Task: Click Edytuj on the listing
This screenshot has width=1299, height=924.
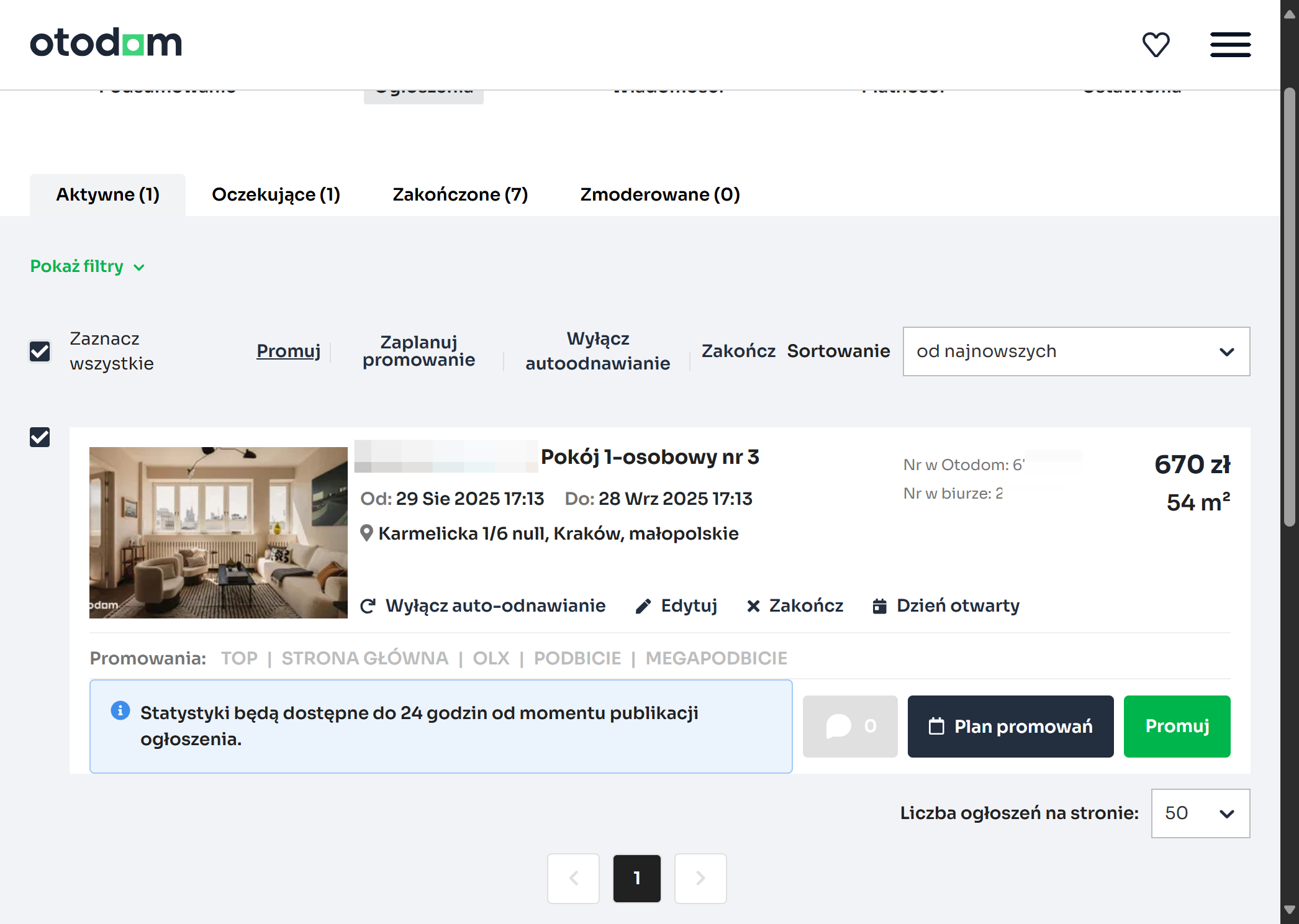Action: pos(676,606)
